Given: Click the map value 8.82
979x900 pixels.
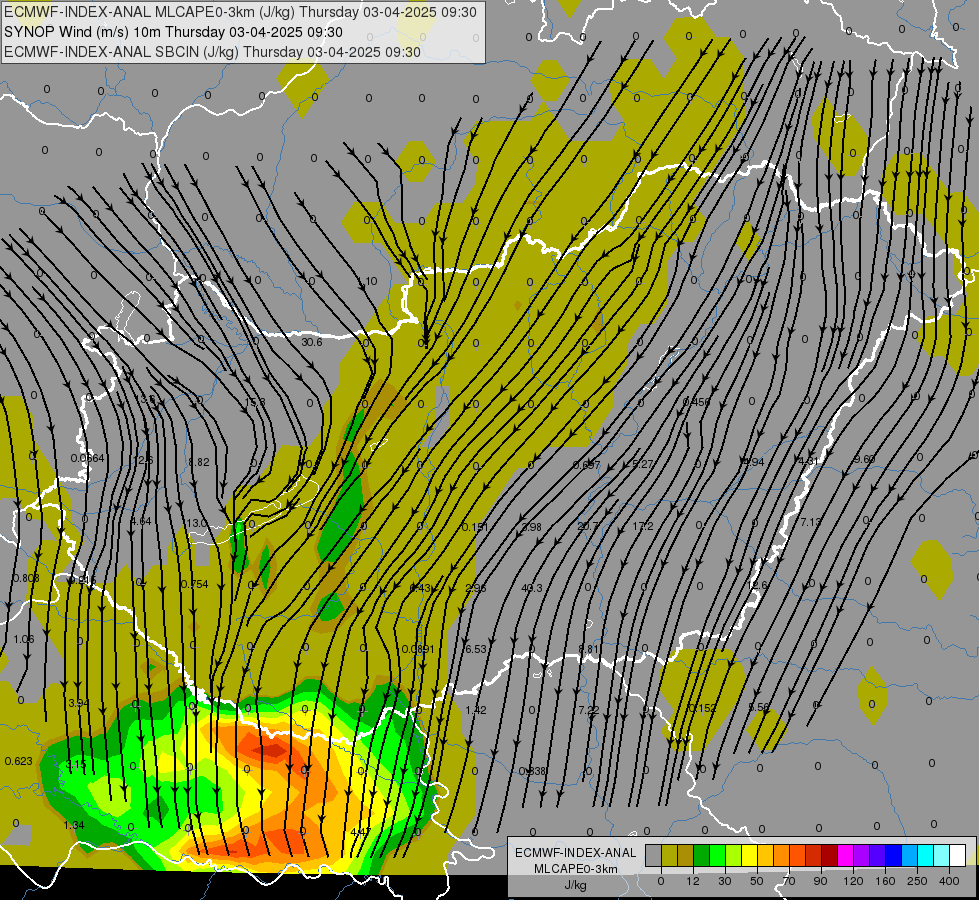Looking at the screenshot, I should pos(199,462).
